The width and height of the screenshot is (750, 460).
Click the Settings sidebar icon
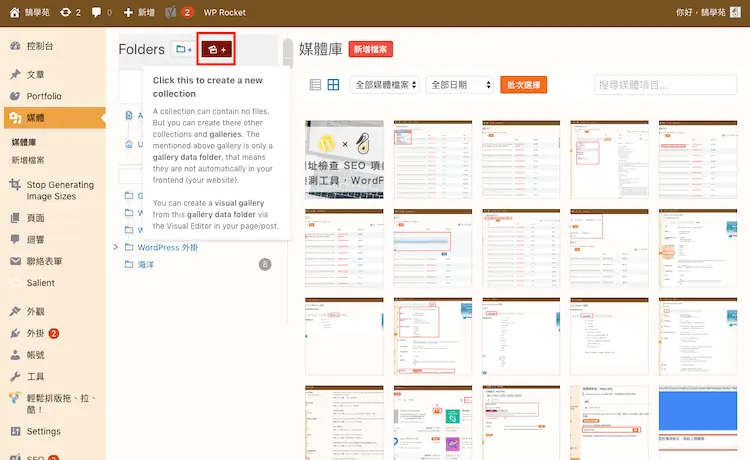click(15, 431)
